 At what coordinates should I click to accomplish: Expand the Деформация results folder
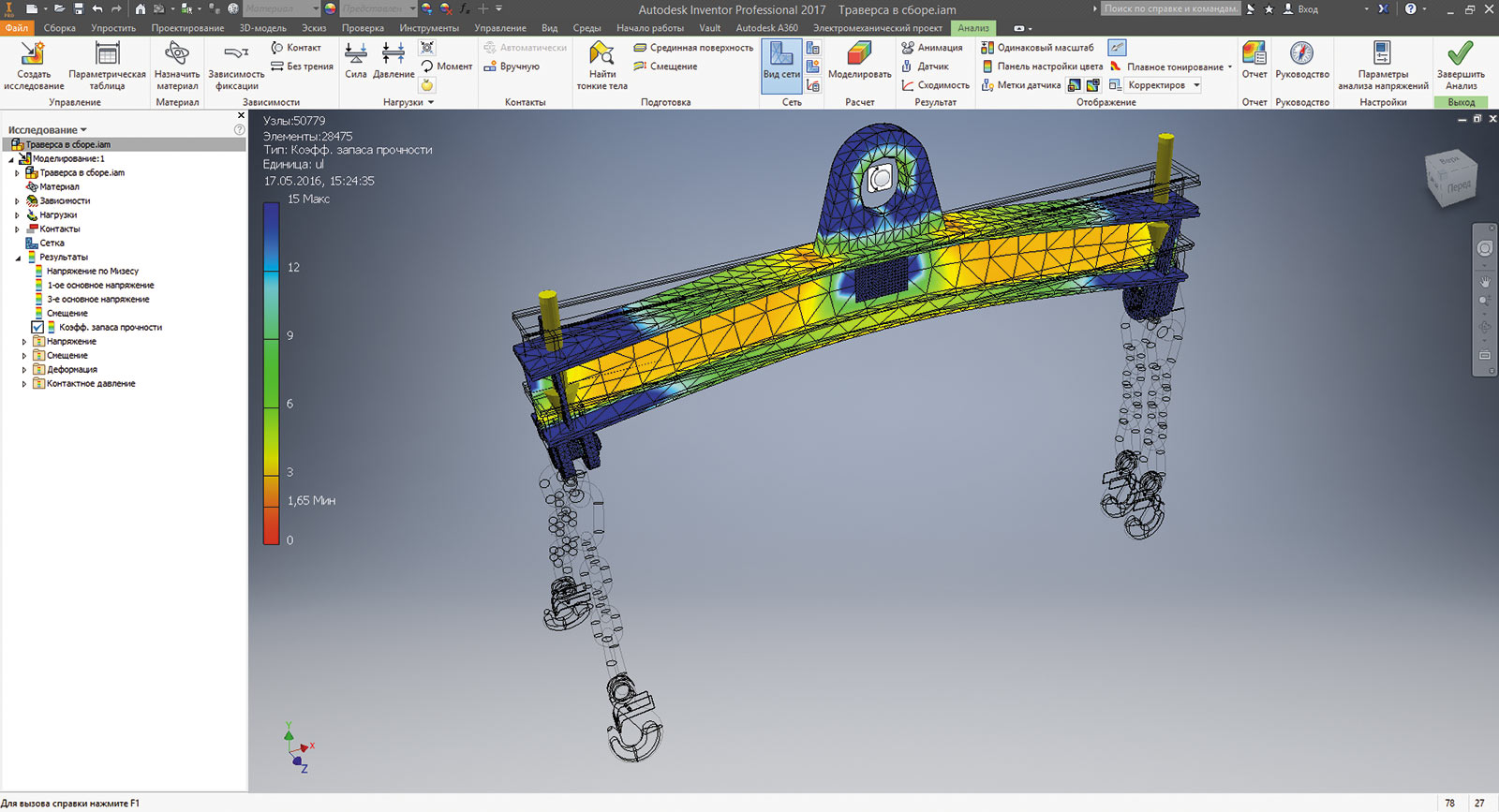(24, 370)
